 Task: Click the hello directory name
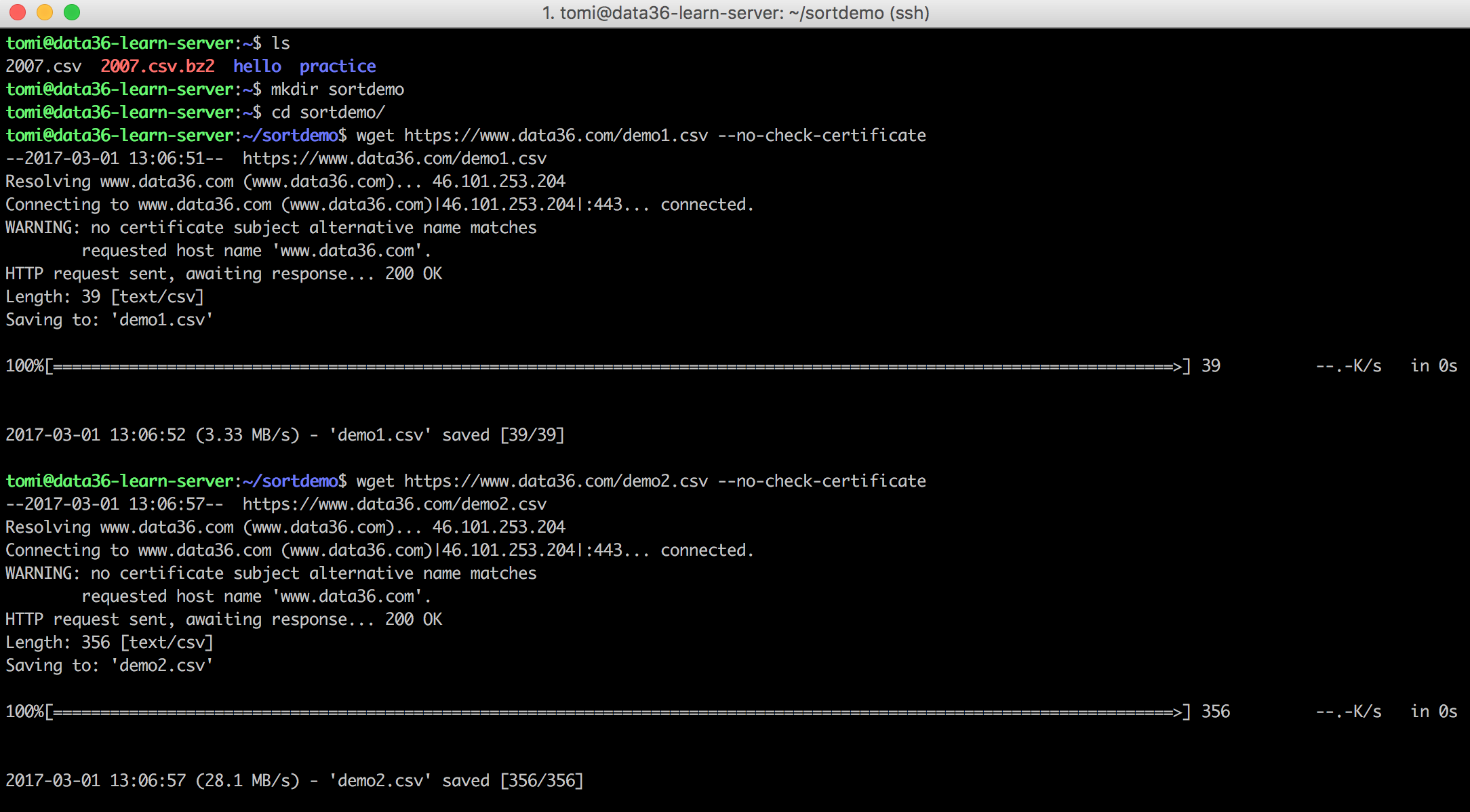pyautogui.click(x=257, y=66)
